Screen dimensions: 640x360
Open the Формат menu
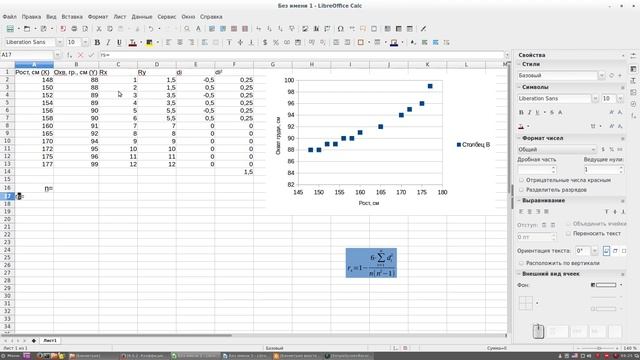click(98, 17)
